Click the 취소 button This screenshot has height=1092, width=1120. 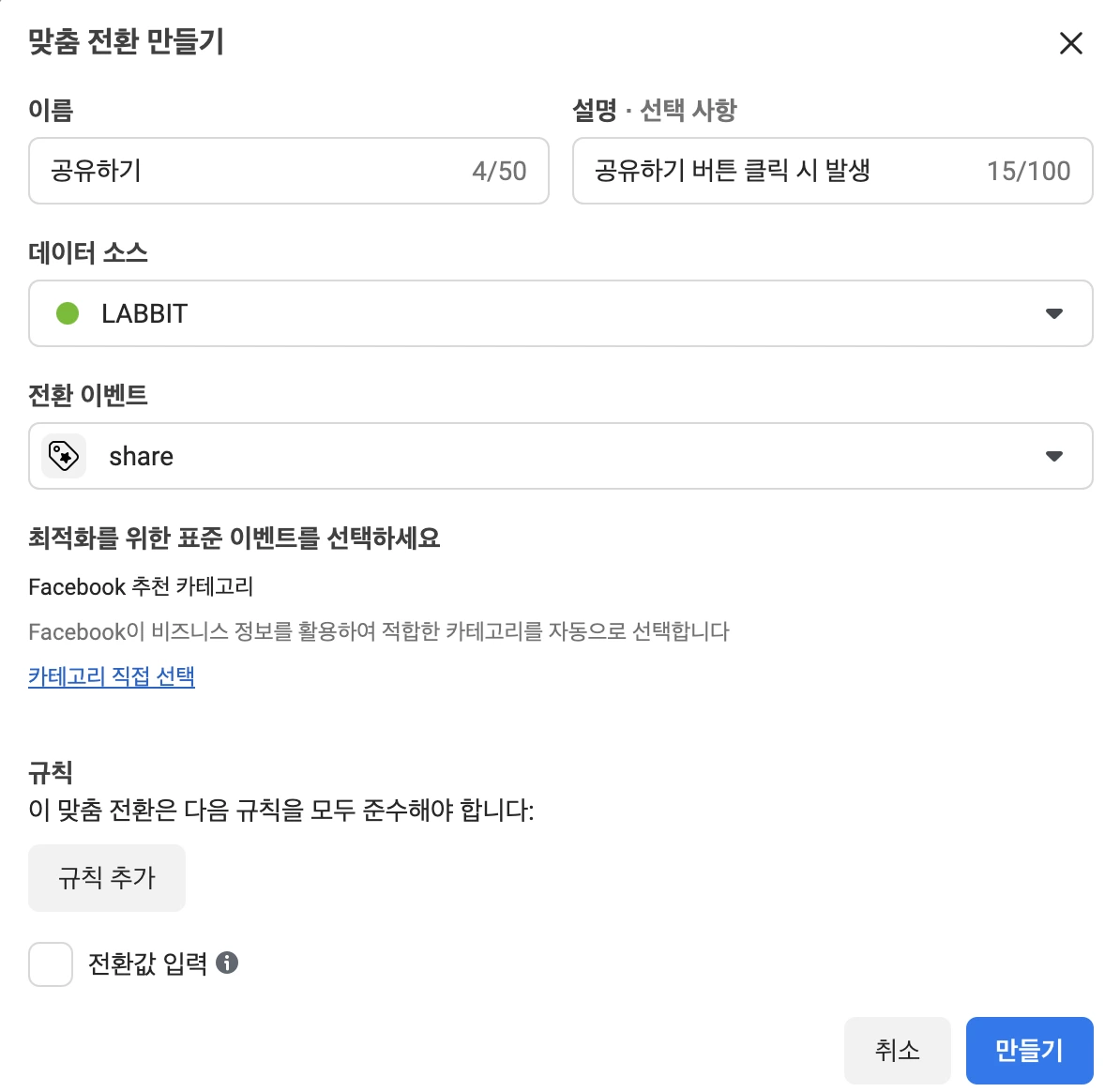coord(897,1050)
